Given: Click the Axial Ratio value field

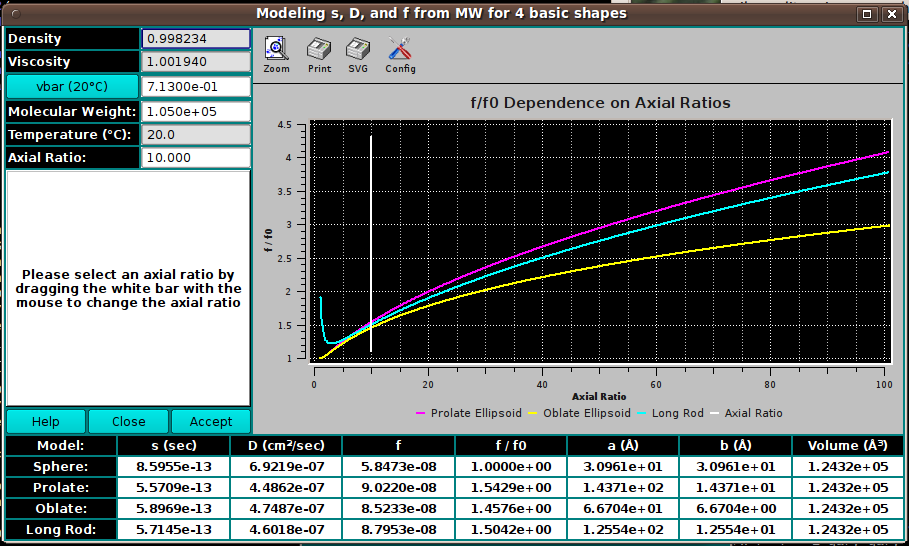Looking at the screenshot, I should point(196,158).
